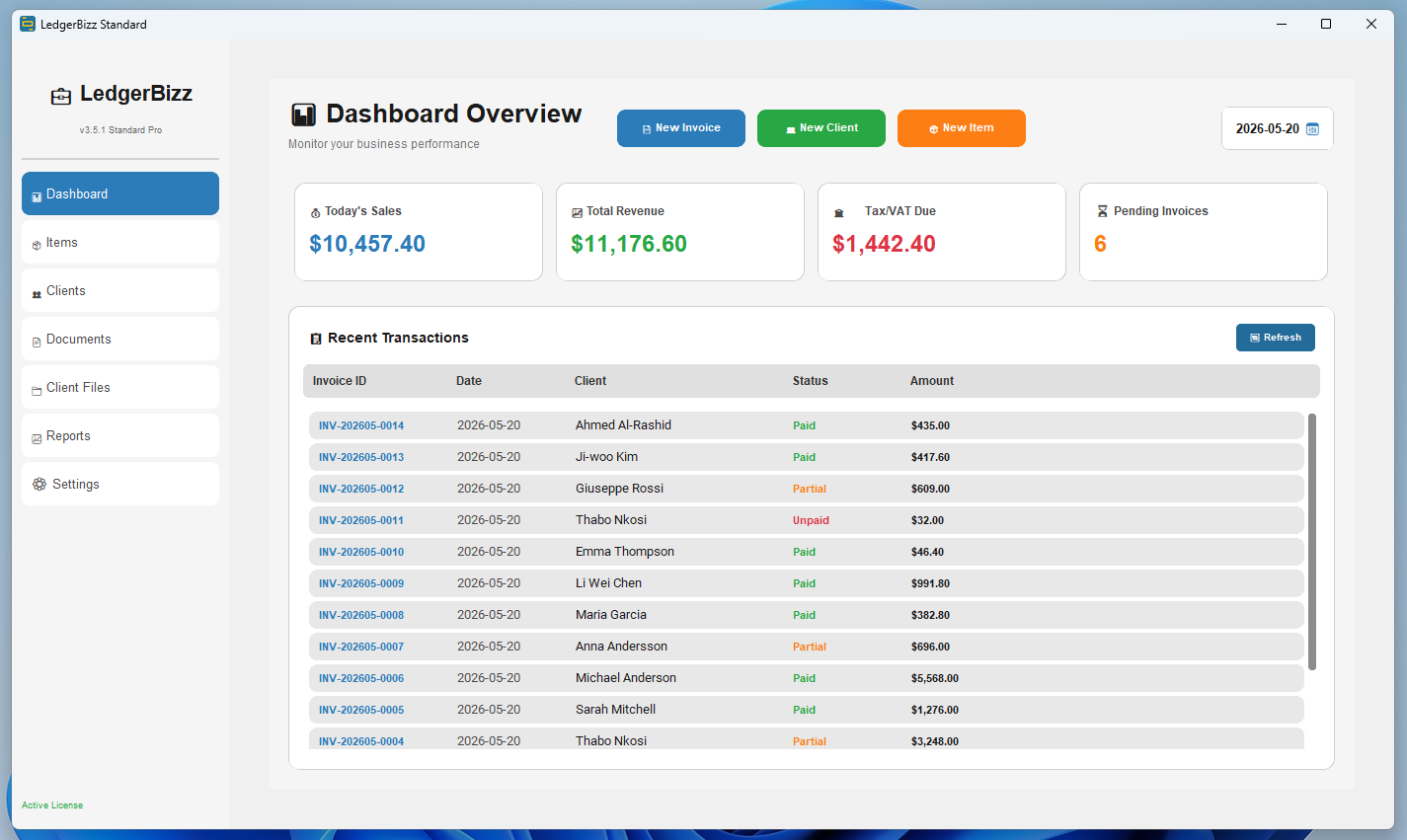Viewport: 1407px width, 840px height.
Task: Click the Amount column header
Action: pyautogui.click(x=932, y=381)
